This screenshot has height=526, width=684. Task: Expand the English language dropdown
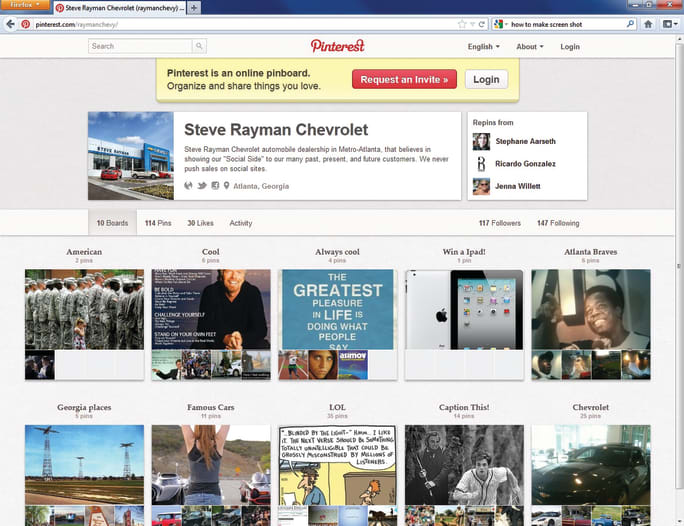[484, 46]
